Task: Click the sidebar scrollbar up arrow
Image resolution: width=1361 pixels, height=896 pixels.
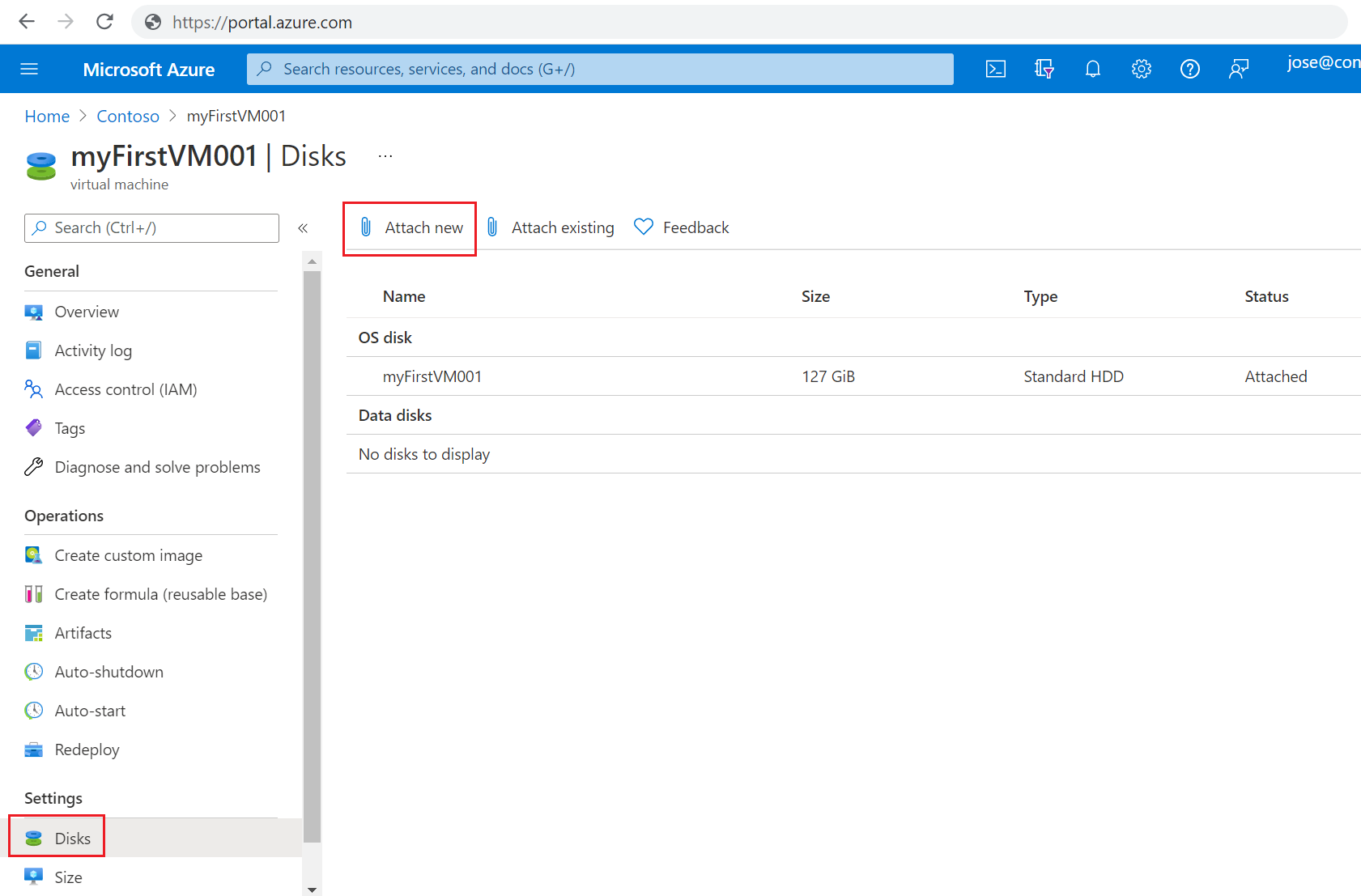Action: (312, 261)
